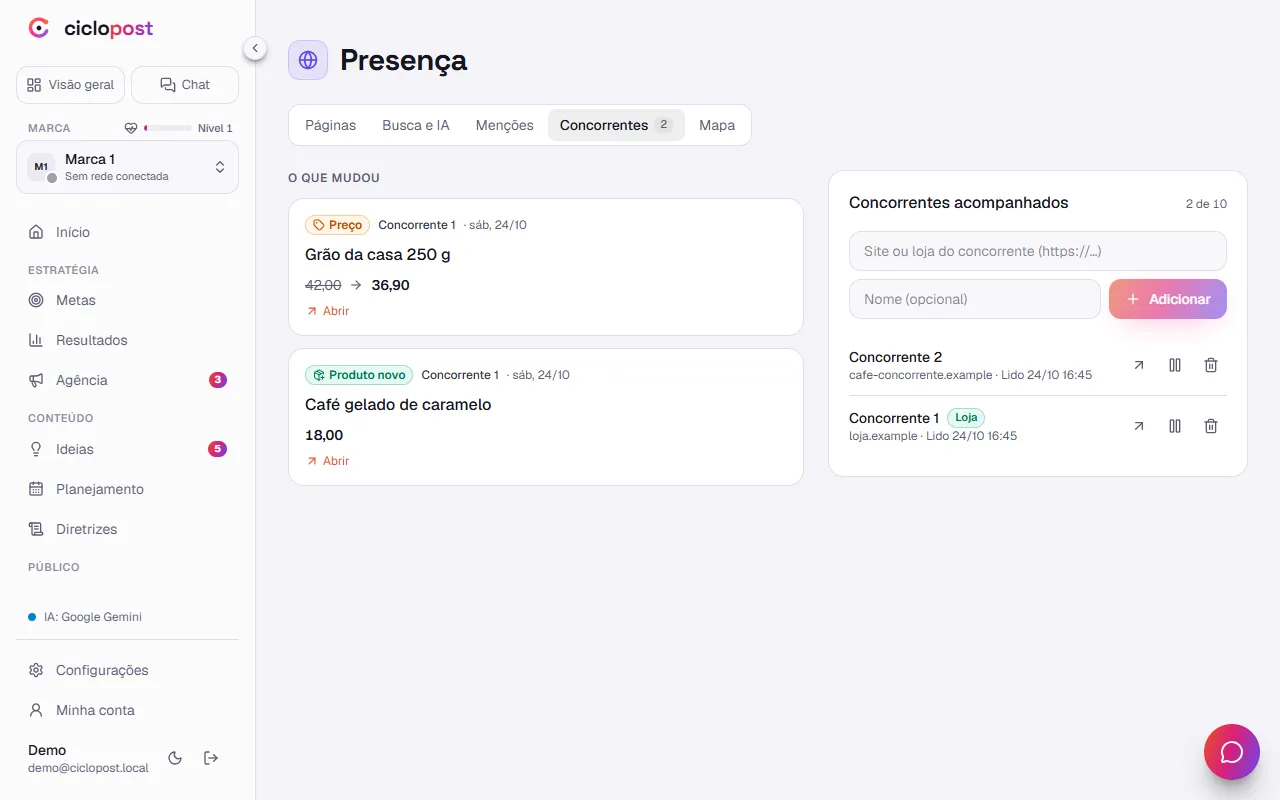Toggle dark mode moon icon
This screenshot has width=1280, height=800.
175,758
